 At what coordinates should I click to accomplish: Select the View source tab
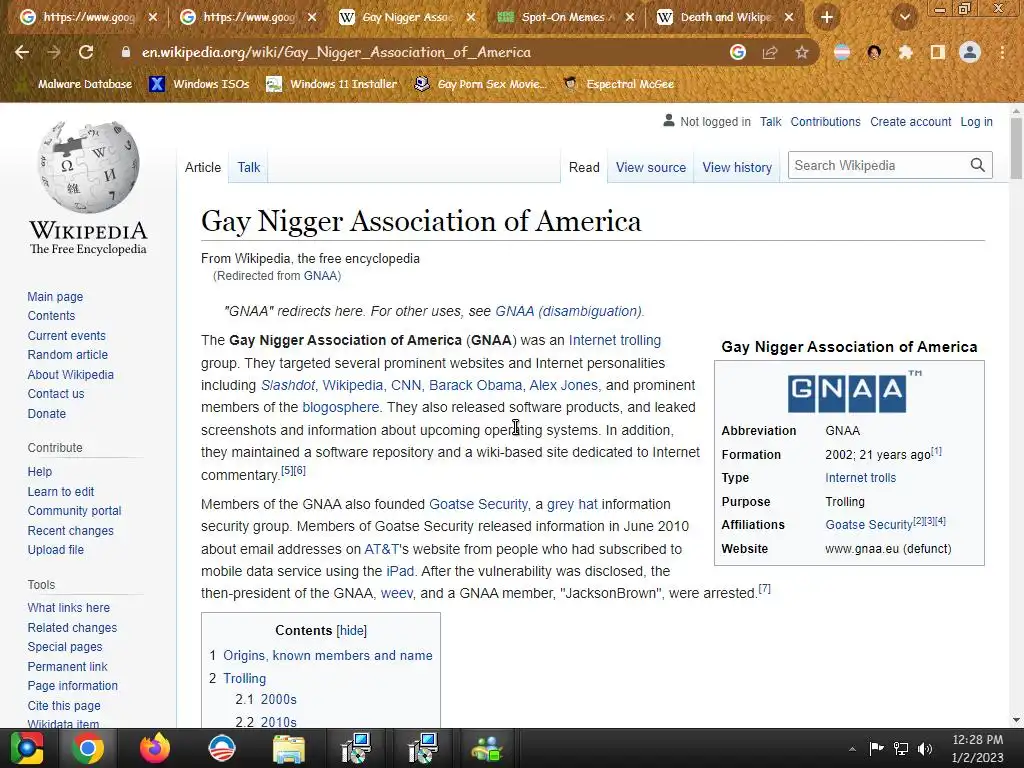[x=650, y=167]
